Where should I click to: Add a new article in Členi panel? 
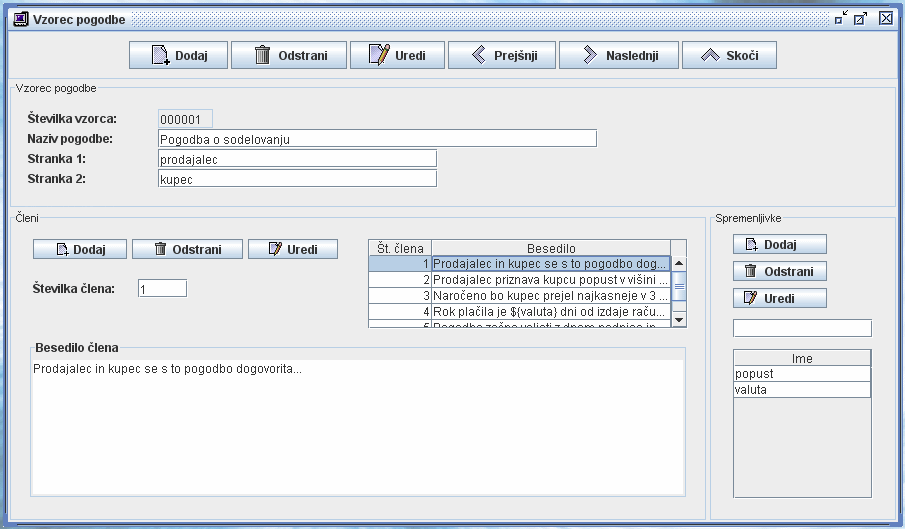(78, 249)
